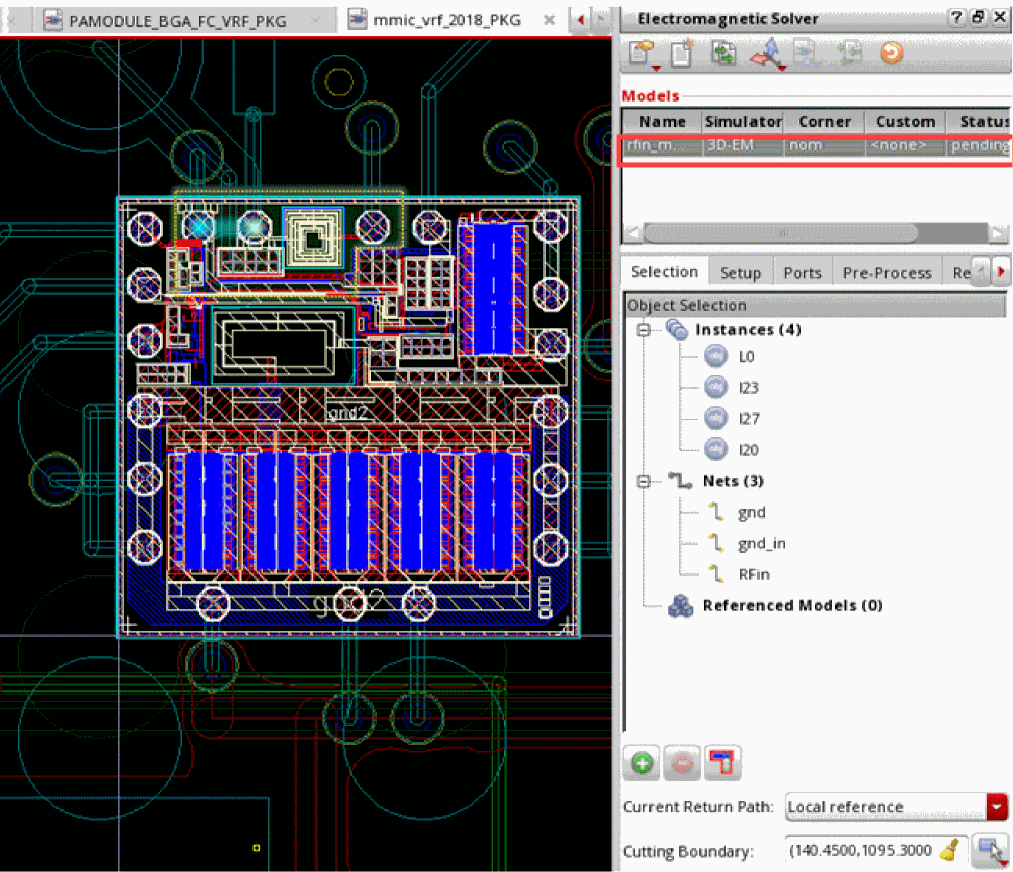Viewport: 1013px width, 872px height.
Task: Select instance I23 in Object Selection
Action: point(749,388)
